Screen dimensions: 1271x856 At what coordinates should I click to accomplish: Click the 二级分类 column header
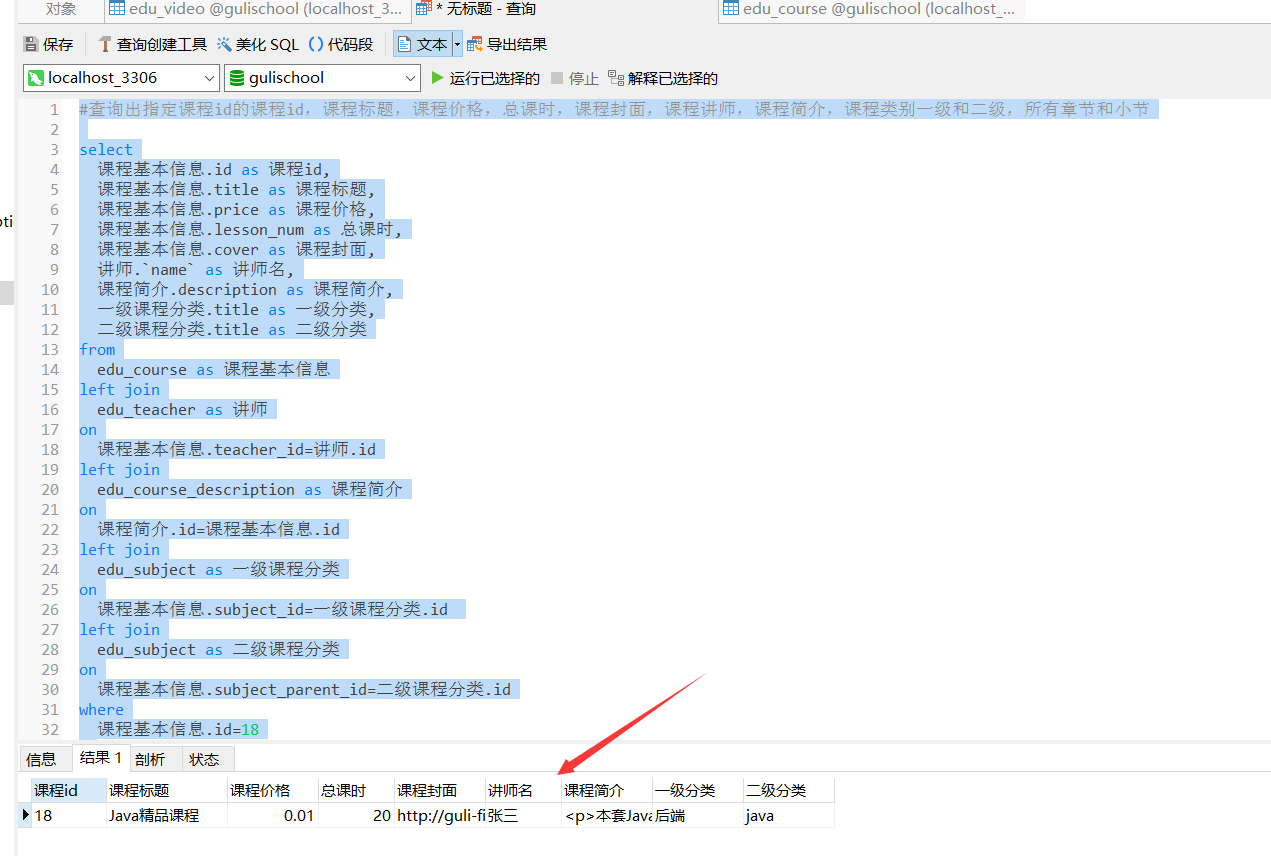788,791
